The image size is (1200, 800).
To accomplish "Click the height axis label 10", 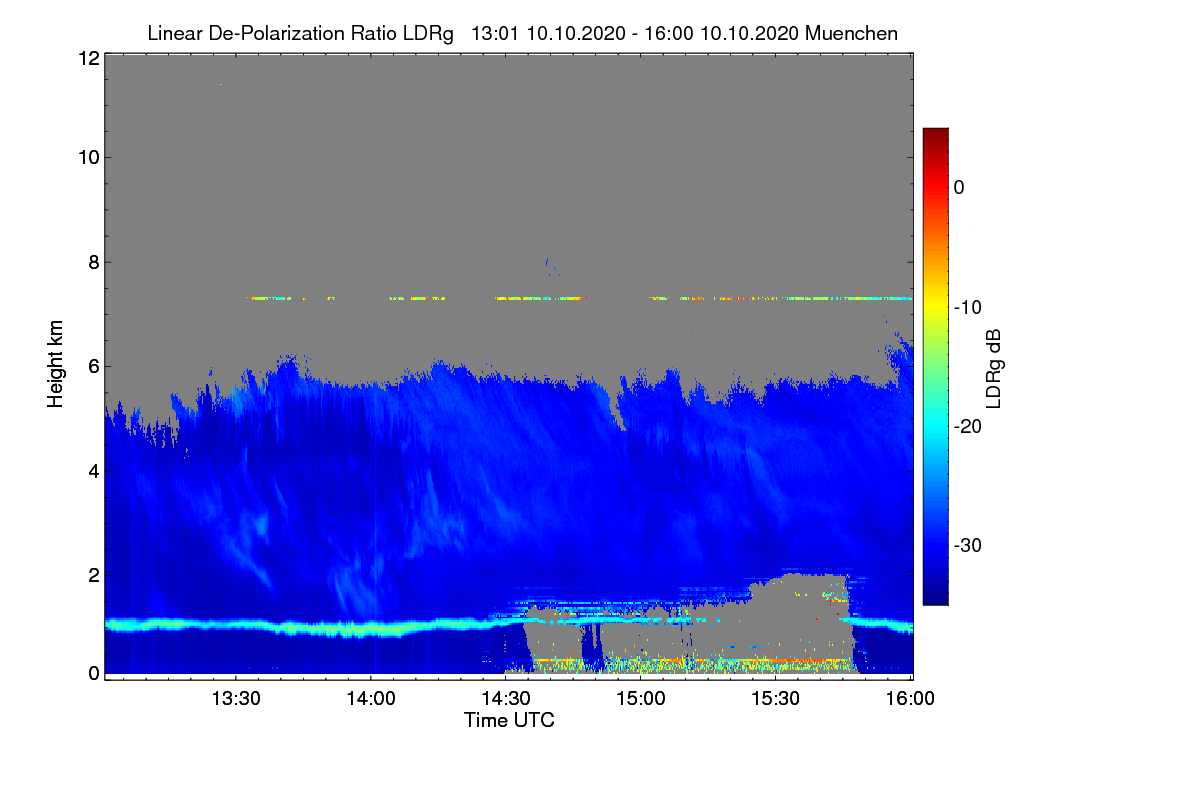I will [x=88, y=158].
